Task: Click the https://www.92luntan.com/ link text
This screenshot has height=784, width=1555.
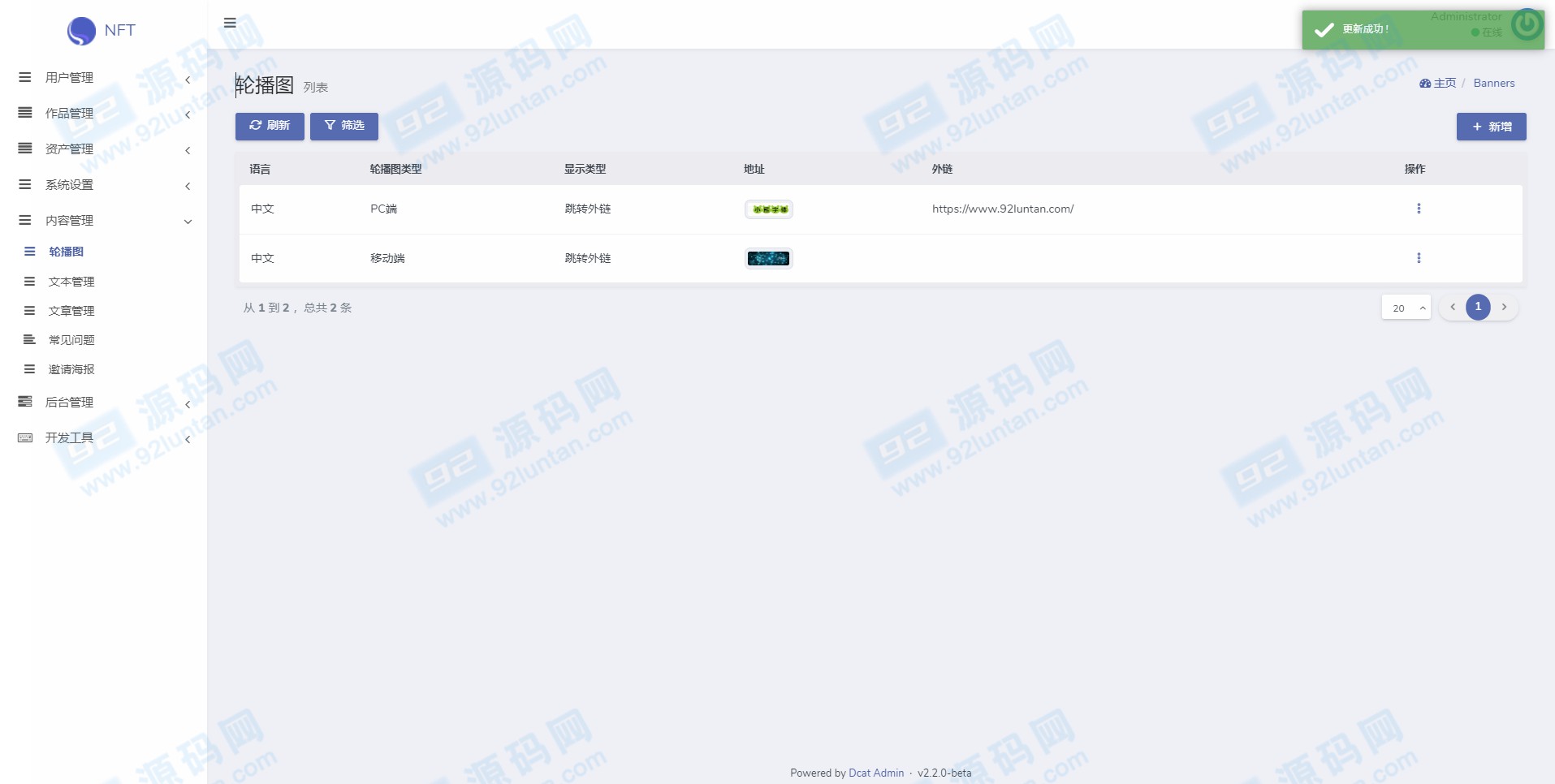Action: click(1003, 209)
